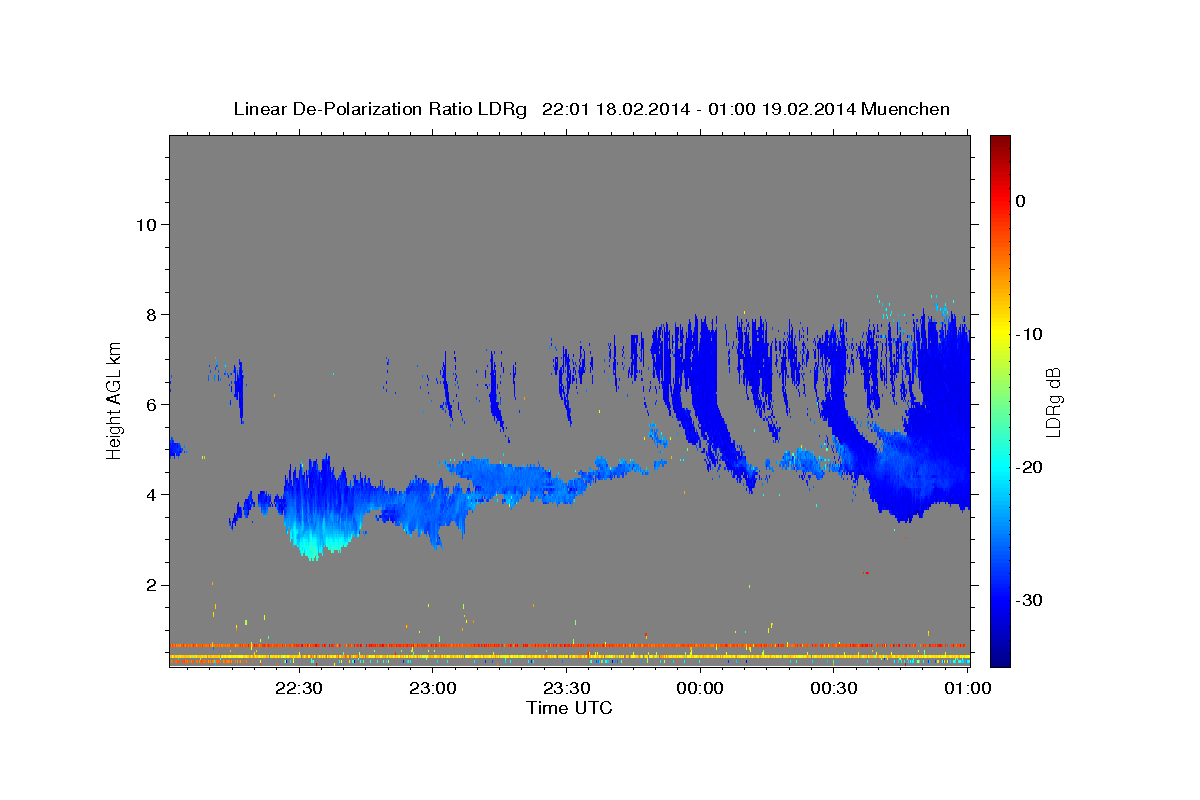The width and height of the screenshot is (1200, 800).
Task: Select the 23:00 time tick label
Action: click(433, 688)
